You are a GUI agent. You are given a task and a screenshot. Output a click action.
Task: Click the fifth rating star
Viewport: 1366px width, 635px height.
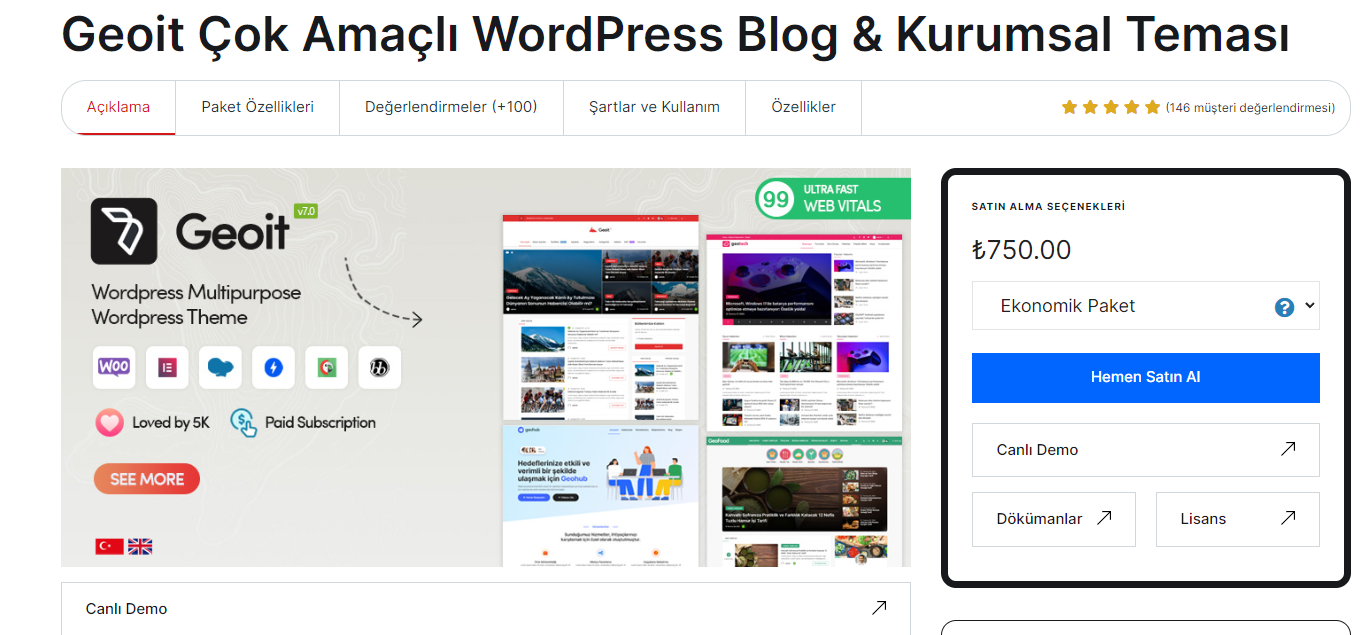[x=1152, y=107]
